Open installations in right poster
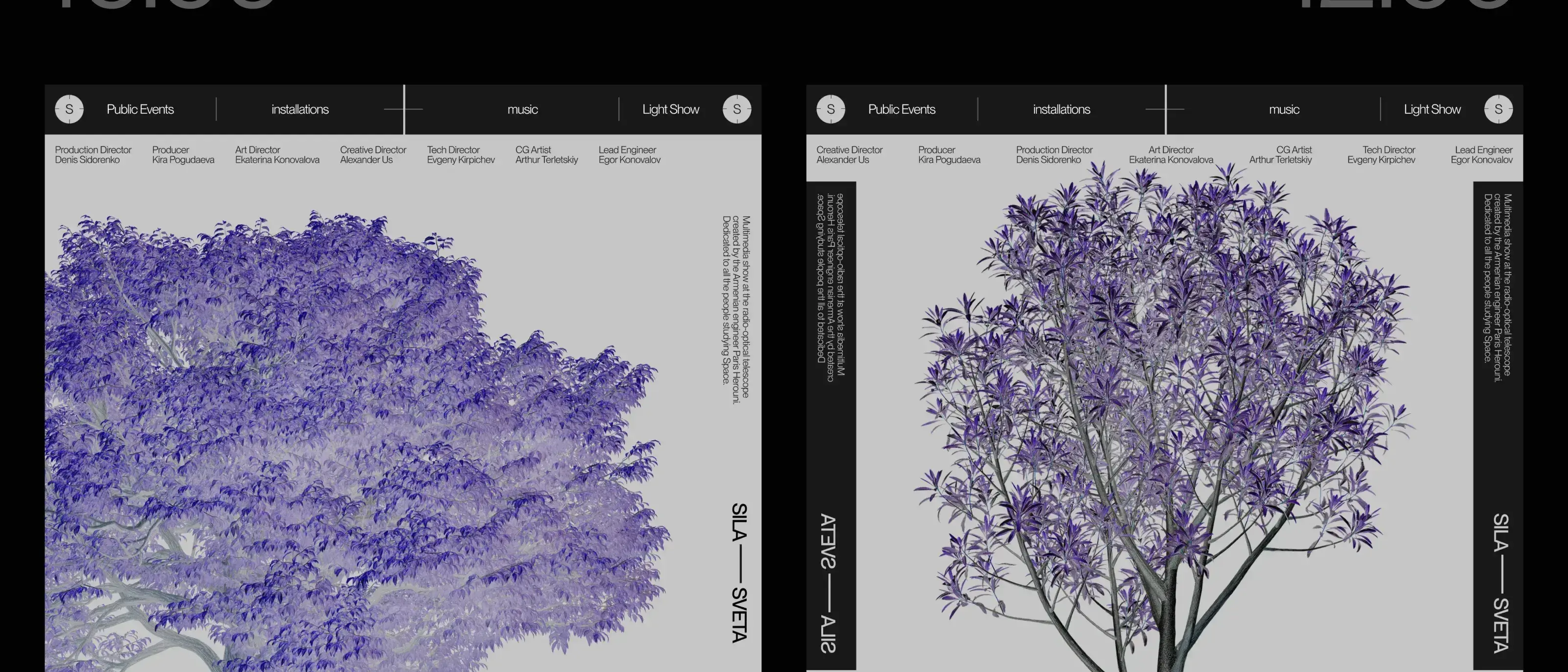 click(1061, 110)
